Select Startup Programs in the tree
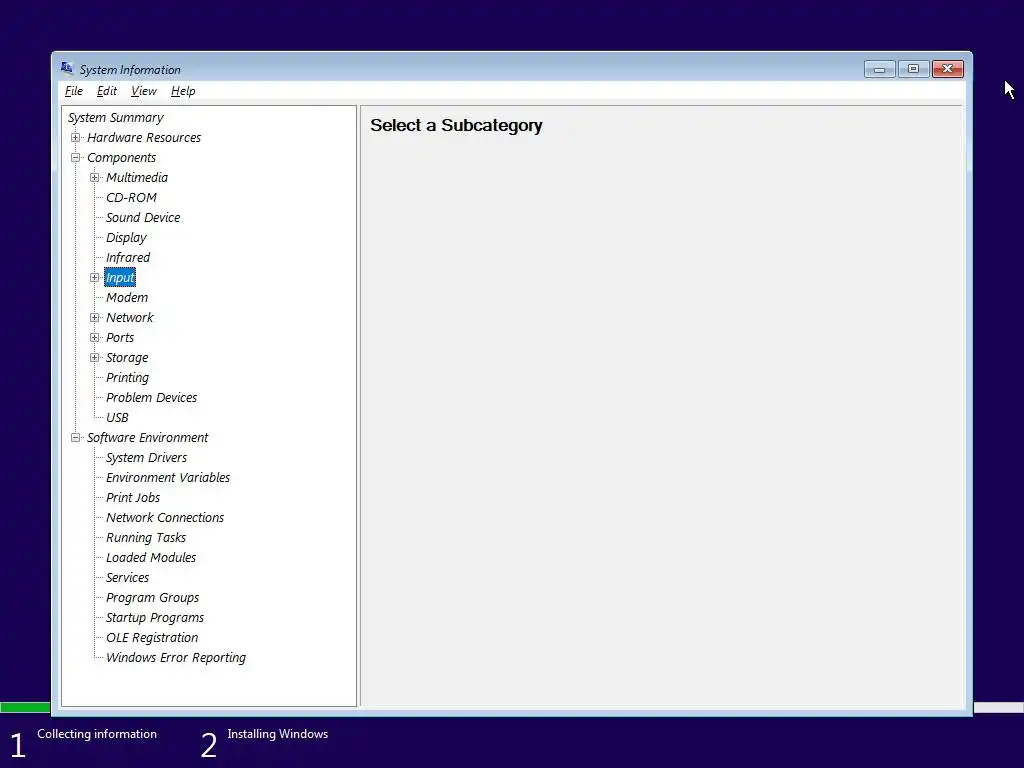 155,618
